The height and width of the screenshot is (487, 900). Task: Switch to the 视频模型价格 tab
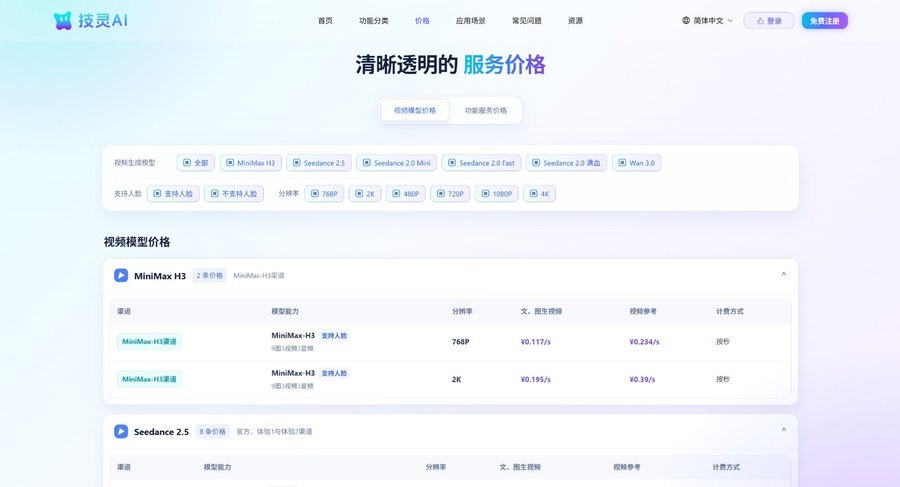point(415,110)
